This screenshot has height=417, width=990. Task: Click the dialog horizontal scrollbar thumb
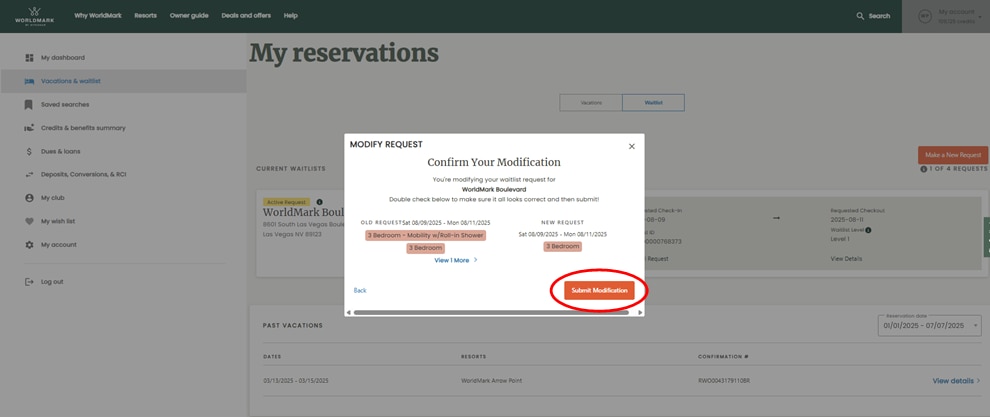click(x=491, y=312)
